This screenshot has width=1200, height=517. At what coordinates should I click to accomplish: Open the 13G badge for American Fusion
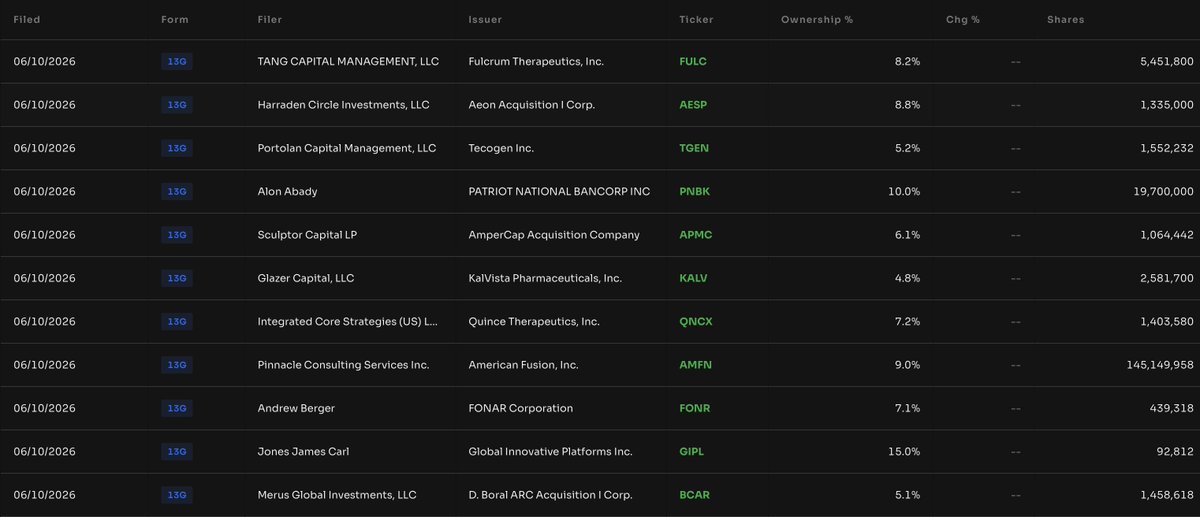coord(176,365)
